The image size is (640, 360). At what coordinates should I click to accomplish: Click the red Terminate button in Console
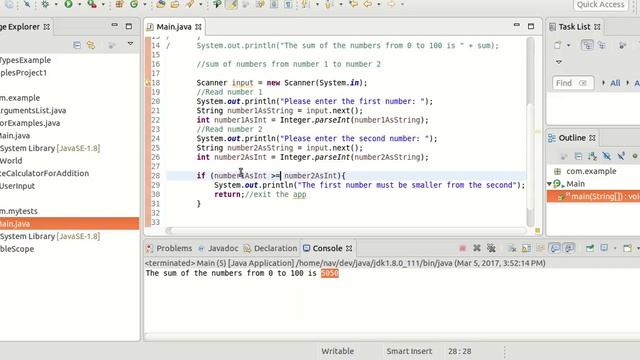tap(462, 248)
